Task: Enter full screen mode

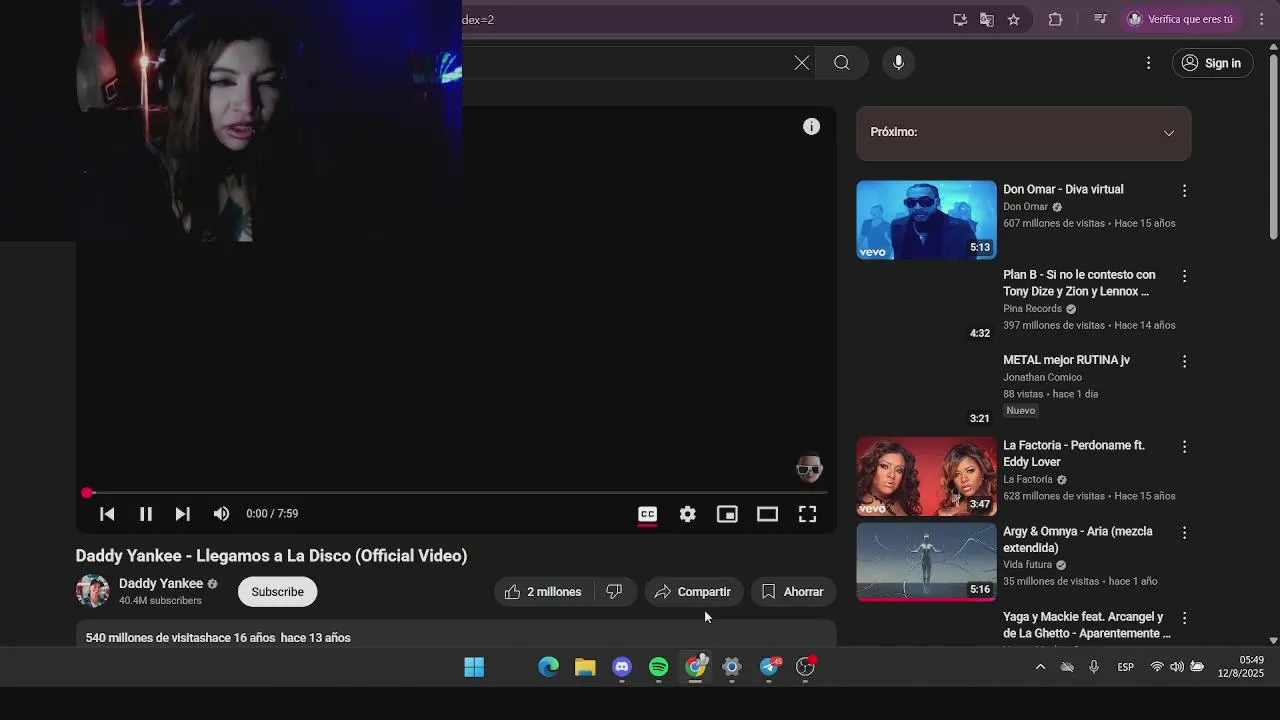Action: coord(807,514)
